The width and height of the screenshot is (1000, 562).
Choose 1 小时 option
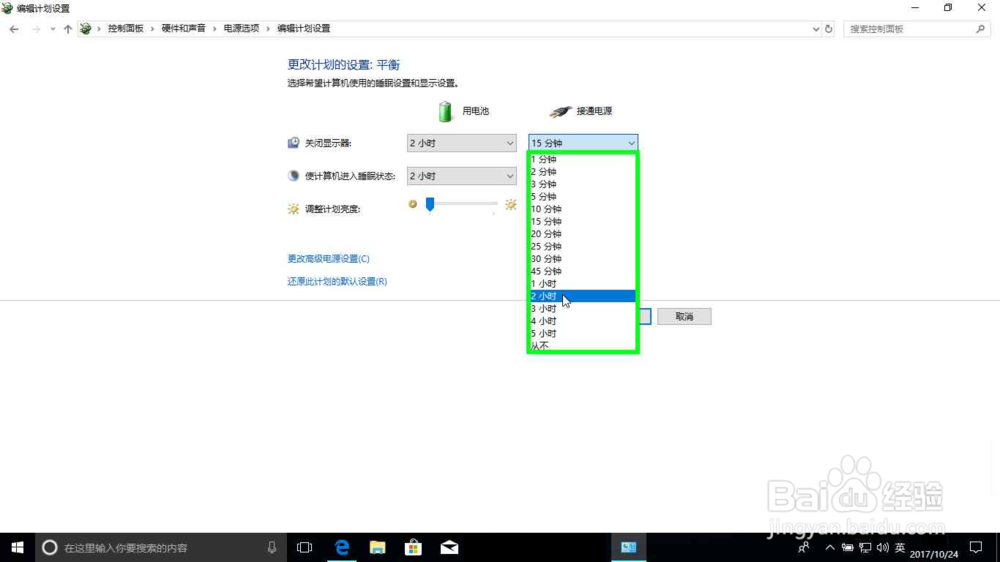click(583, 284)
